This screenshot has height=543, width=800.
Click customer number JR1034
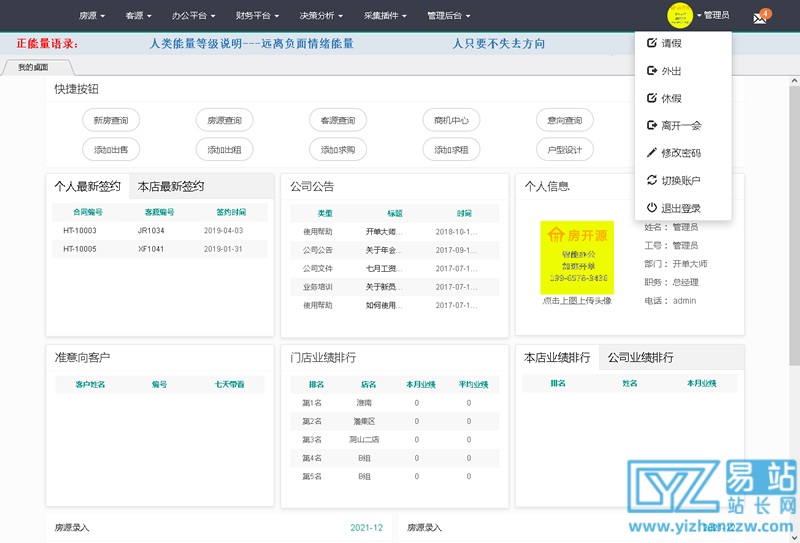point(151,231)
